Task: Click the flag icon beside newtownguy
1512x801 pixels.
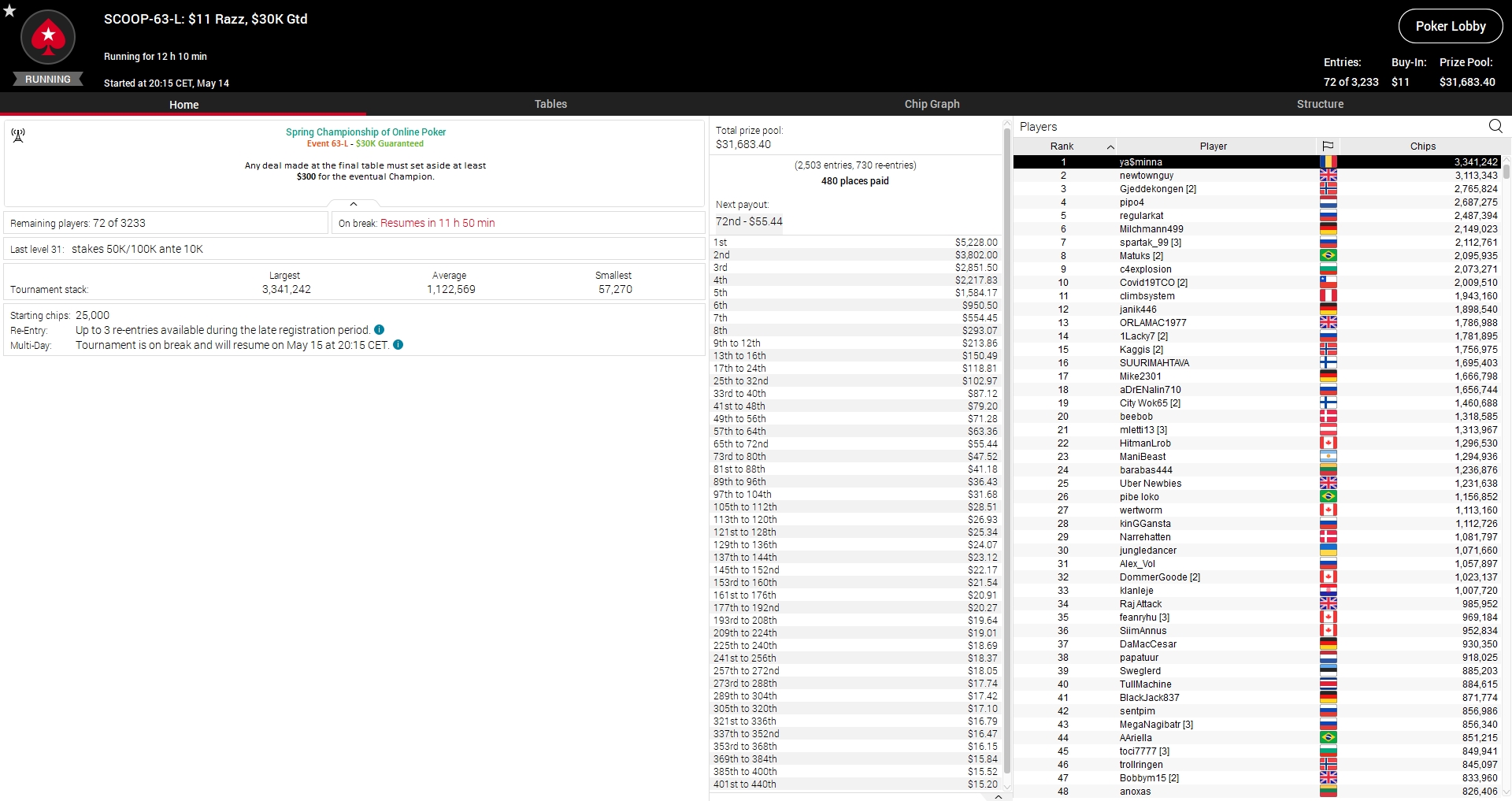Action: pos(1328,176)
